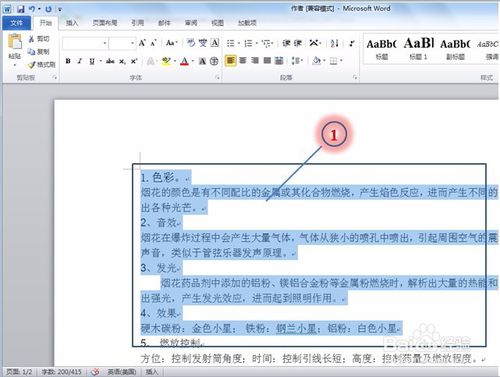Click the Increase Indent icon
The height and width of the screenshot is (377, 500).
[x=298, y=43]
